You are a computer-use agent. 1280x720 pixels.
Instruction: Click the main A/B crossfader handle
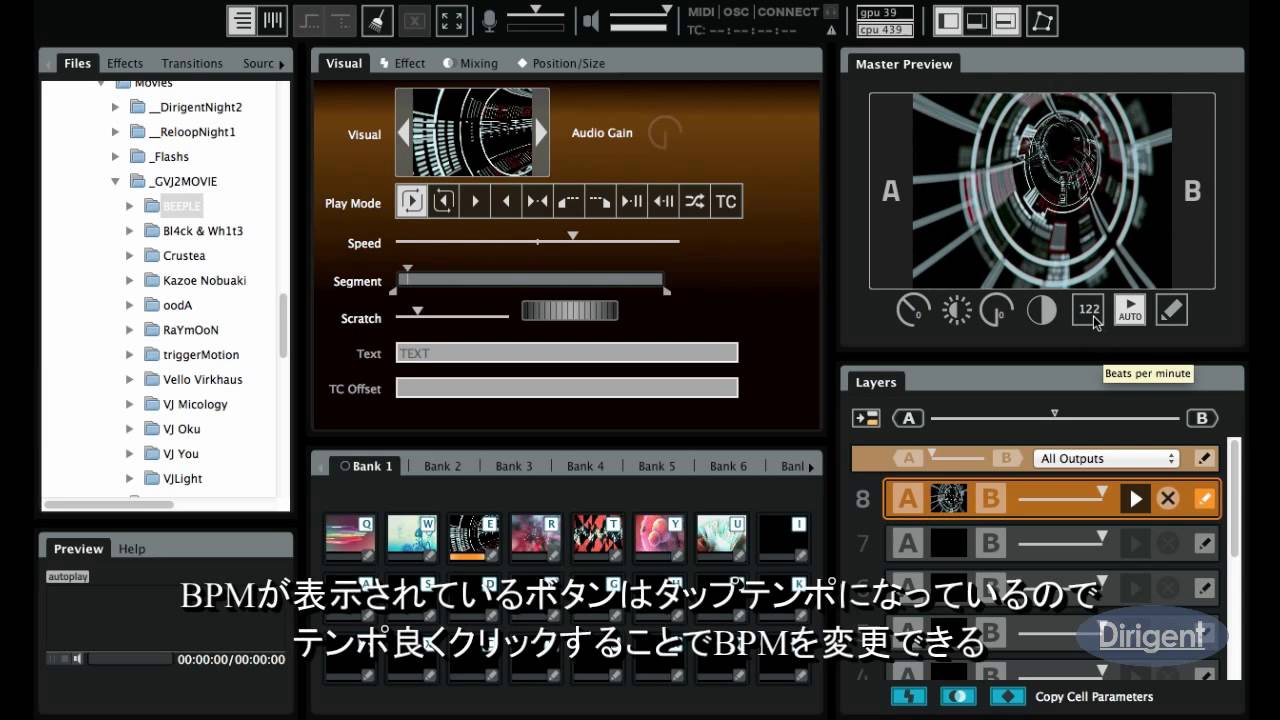pyautogui.click(x=1054, y=413)
